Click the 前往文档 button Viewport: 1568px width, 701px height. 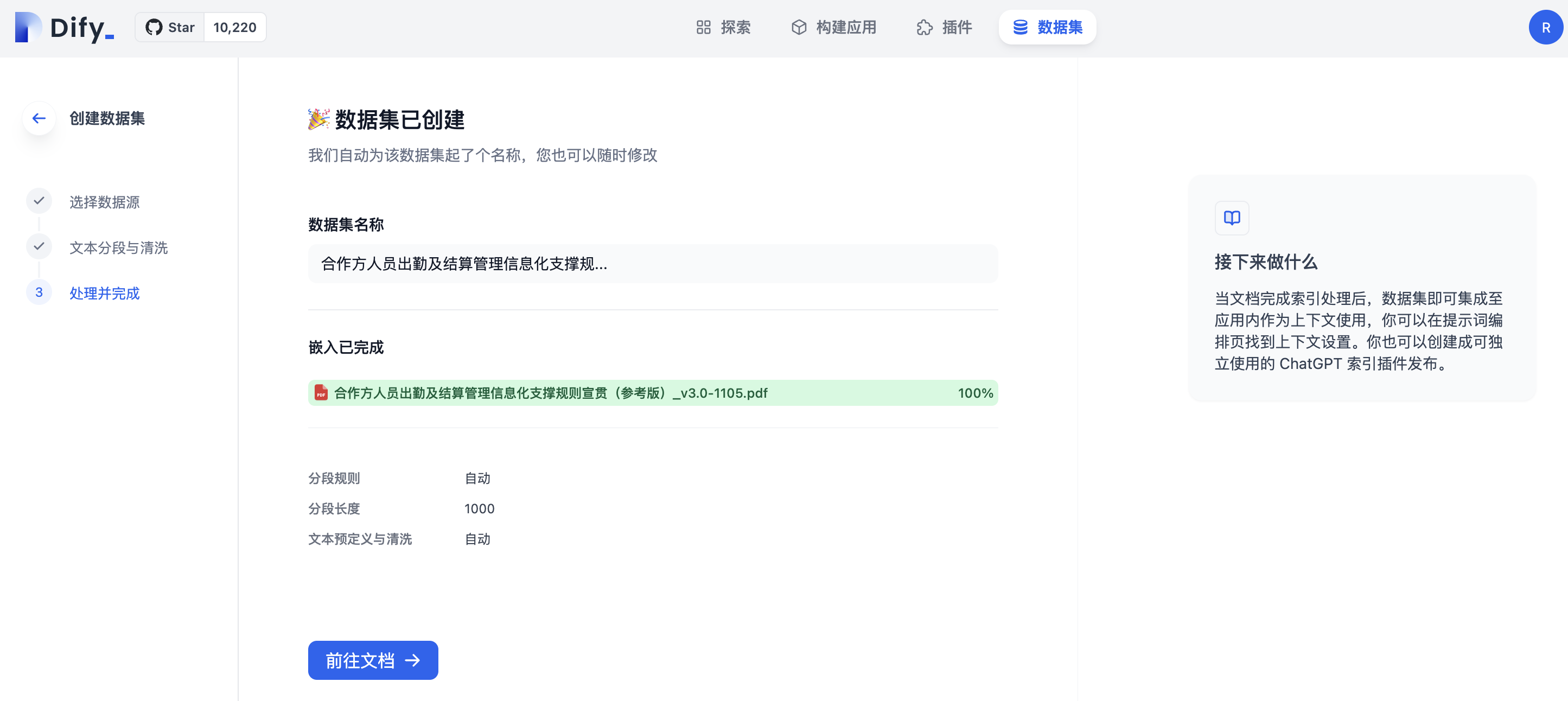[x=373, y=660]
